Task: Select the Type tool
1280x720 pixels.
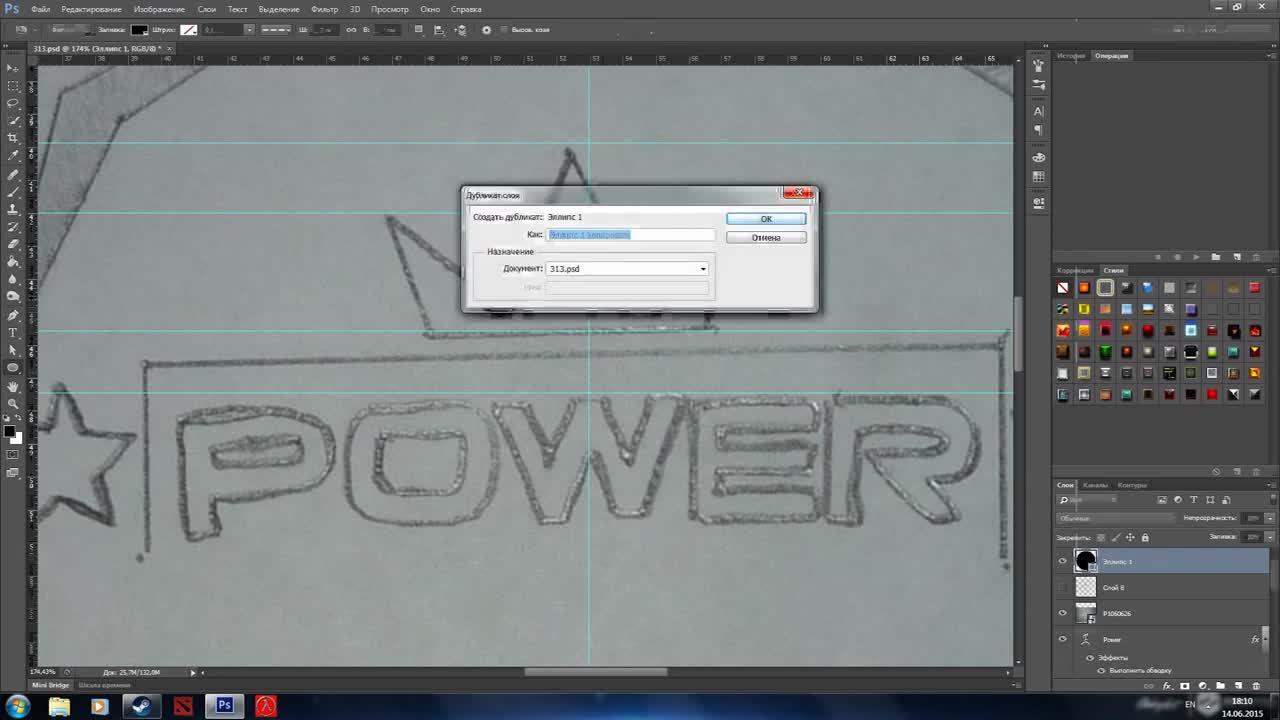Action: [13, 332]
